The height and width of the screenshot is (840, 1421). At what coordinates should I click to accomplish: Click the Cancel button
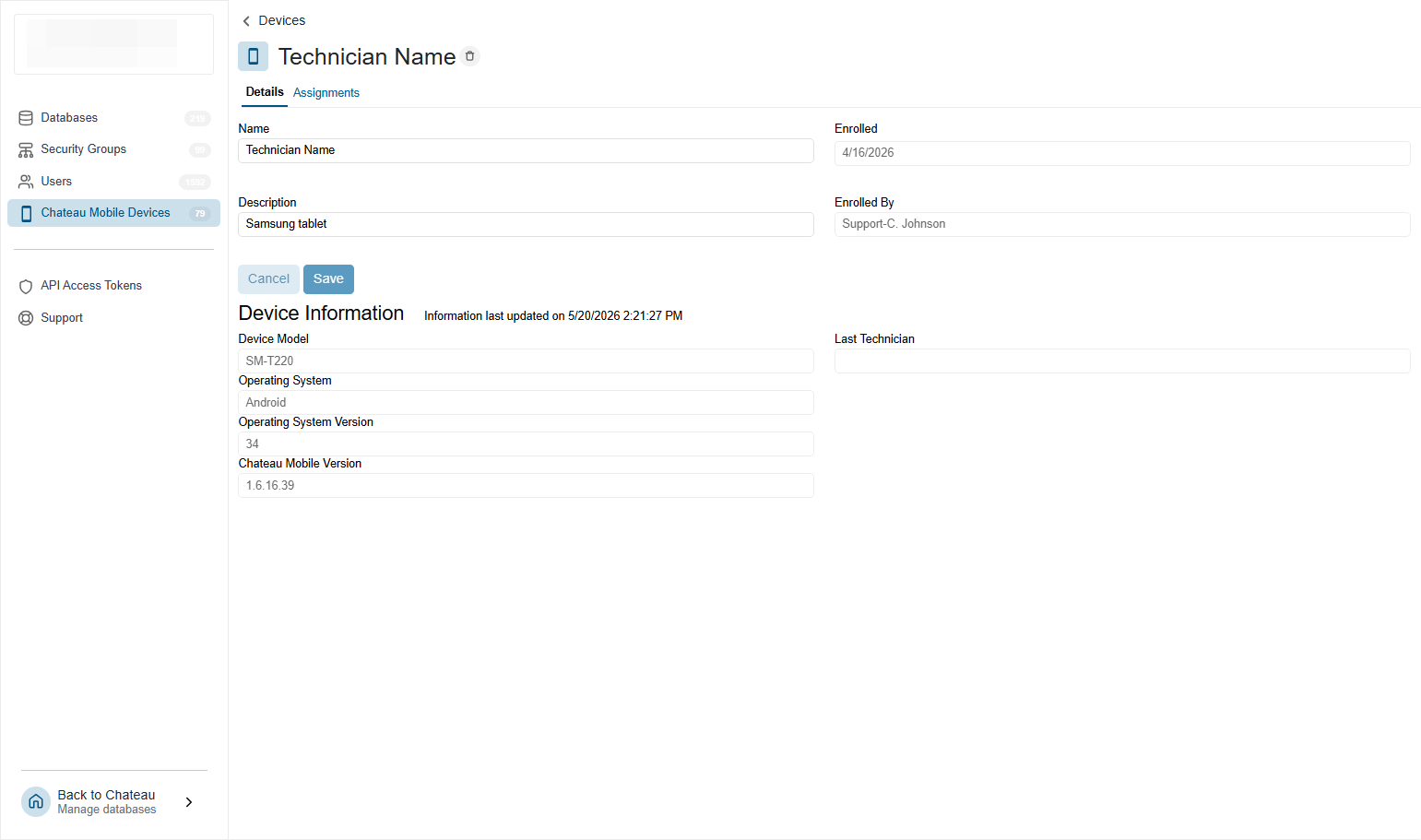[268, 279]
